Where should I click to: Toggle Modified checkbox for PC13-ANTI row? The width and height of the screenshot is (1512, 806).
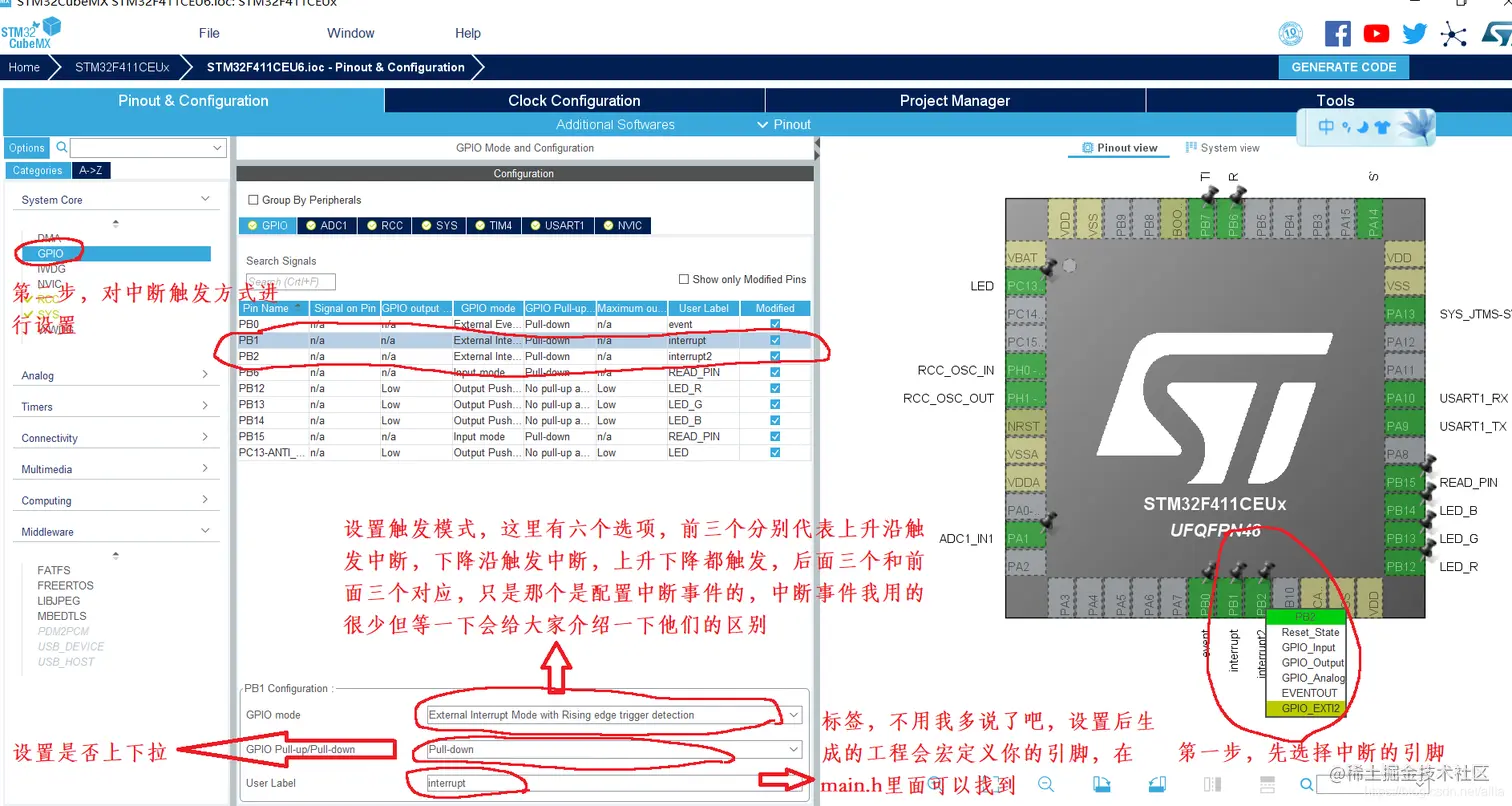pos(775,452)
